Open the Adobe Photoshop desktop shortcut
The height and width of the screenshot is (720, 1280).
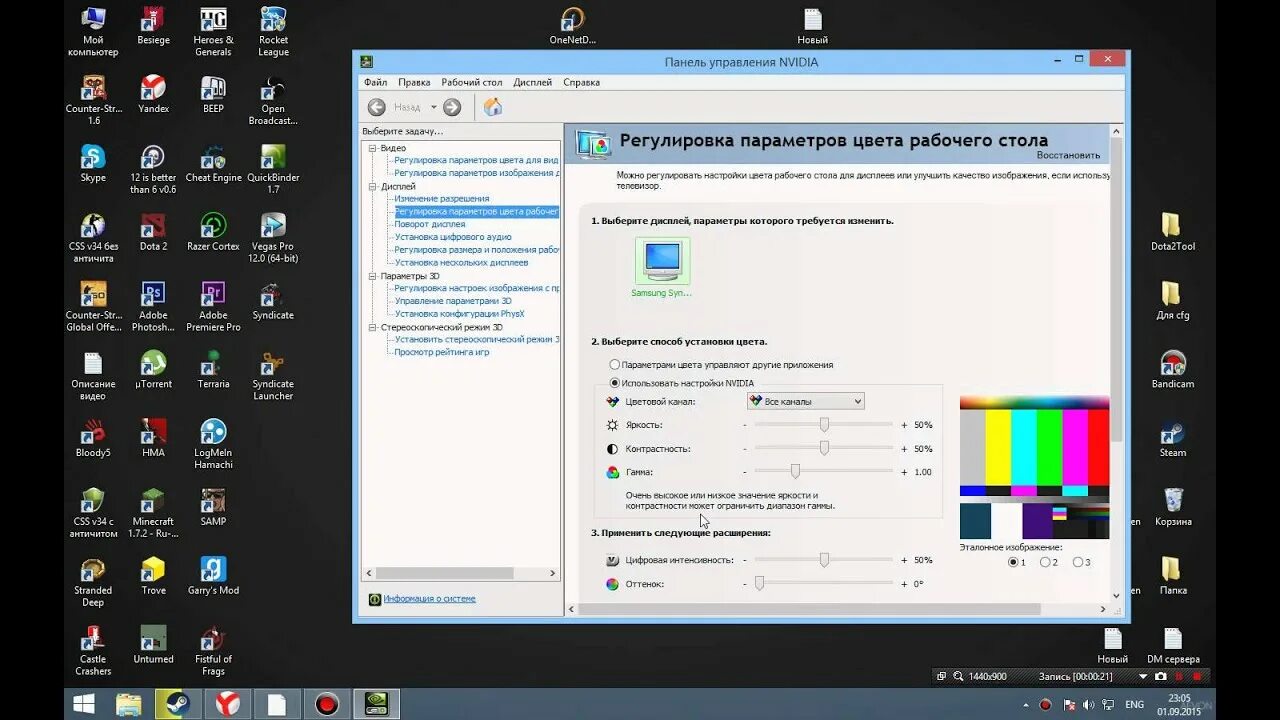coord(153,308)
